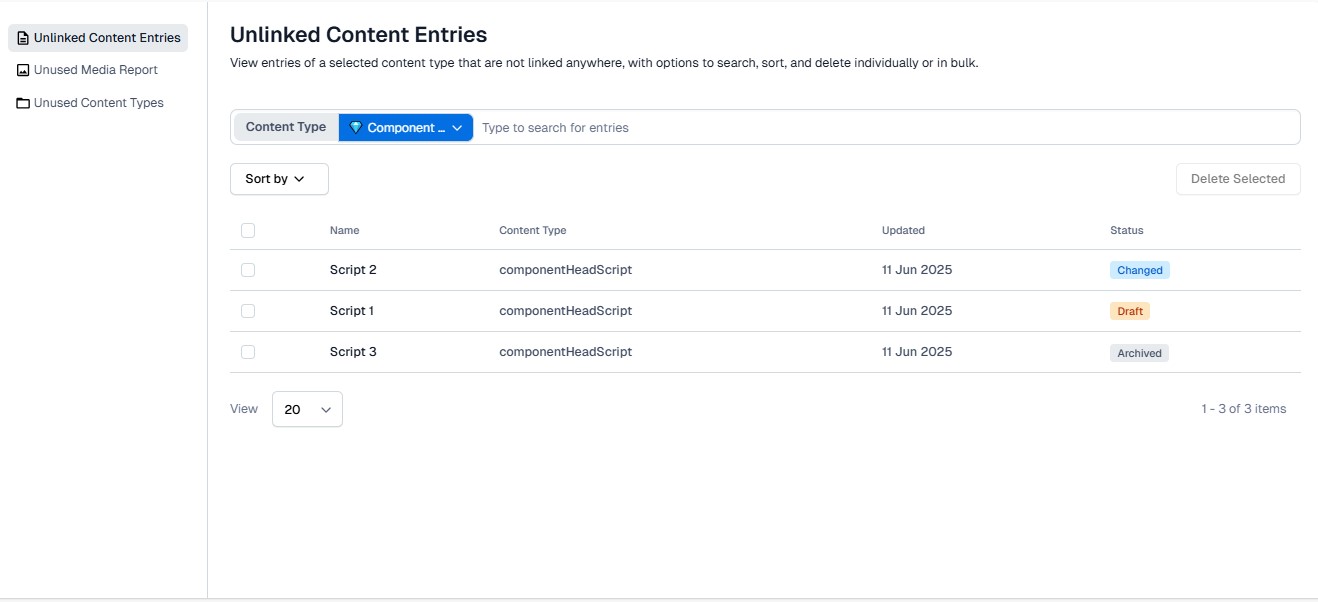Click the Changed status badge on Script 2

[1139, 269]
